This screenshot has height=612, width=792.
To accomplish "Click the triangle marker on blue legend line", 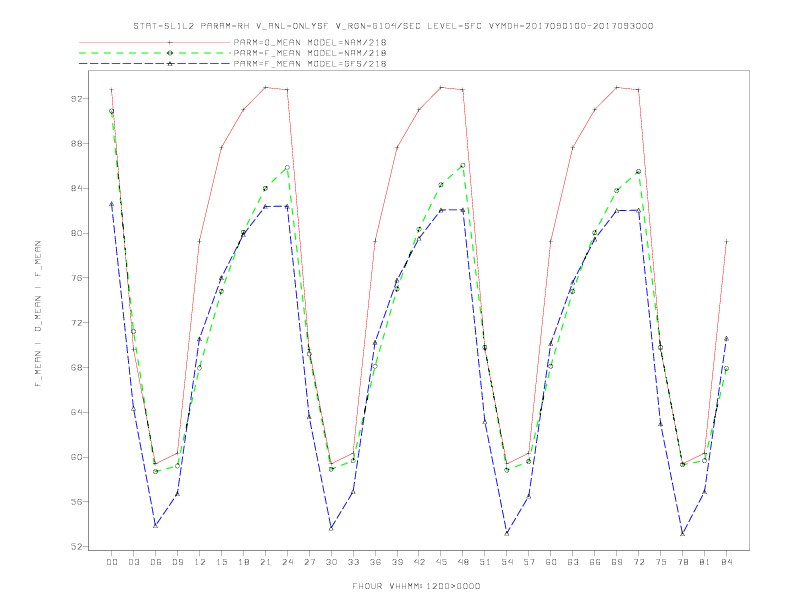I will (170, 64).
